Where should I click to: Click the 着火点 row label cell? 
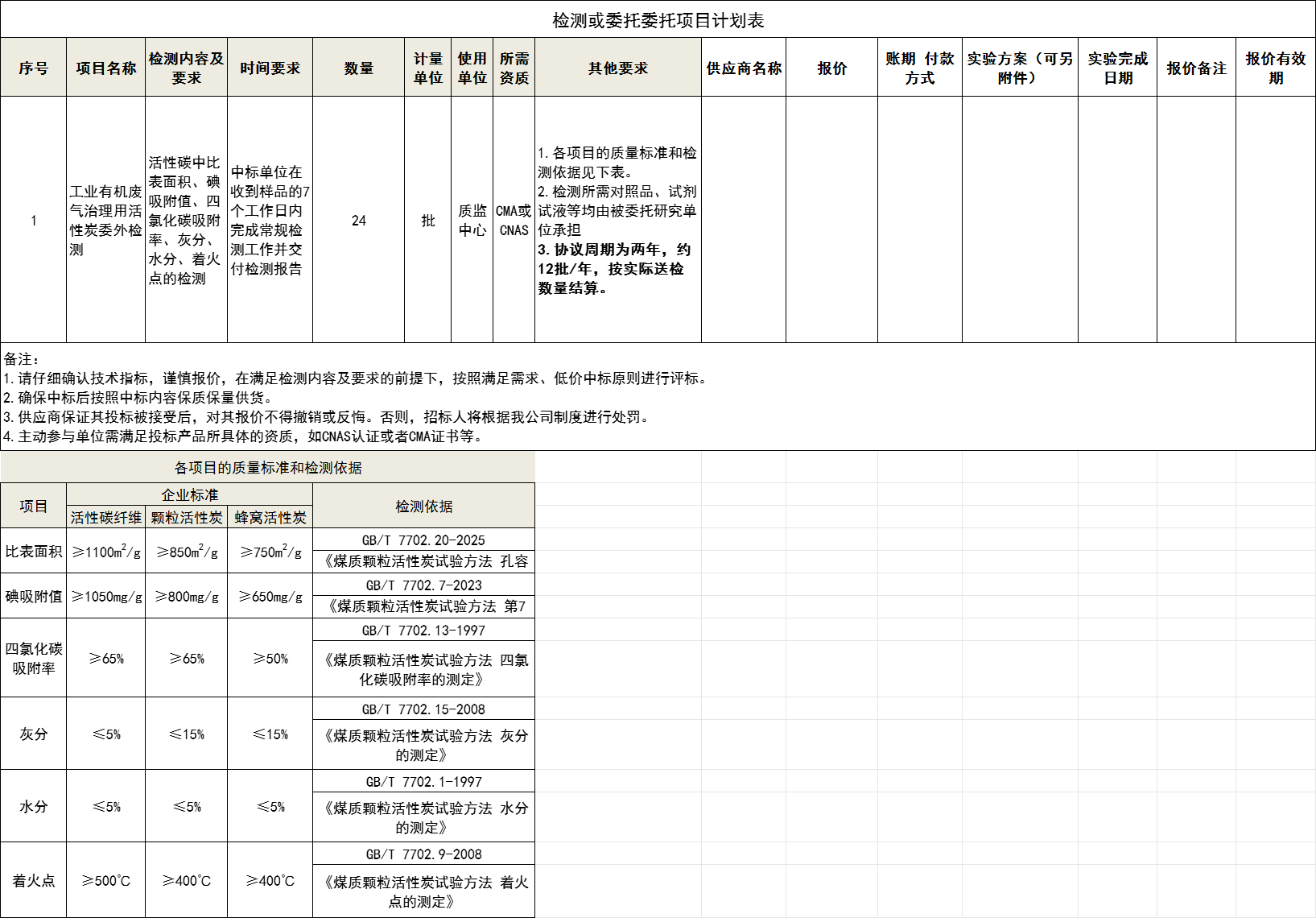[x=34, y=882]
